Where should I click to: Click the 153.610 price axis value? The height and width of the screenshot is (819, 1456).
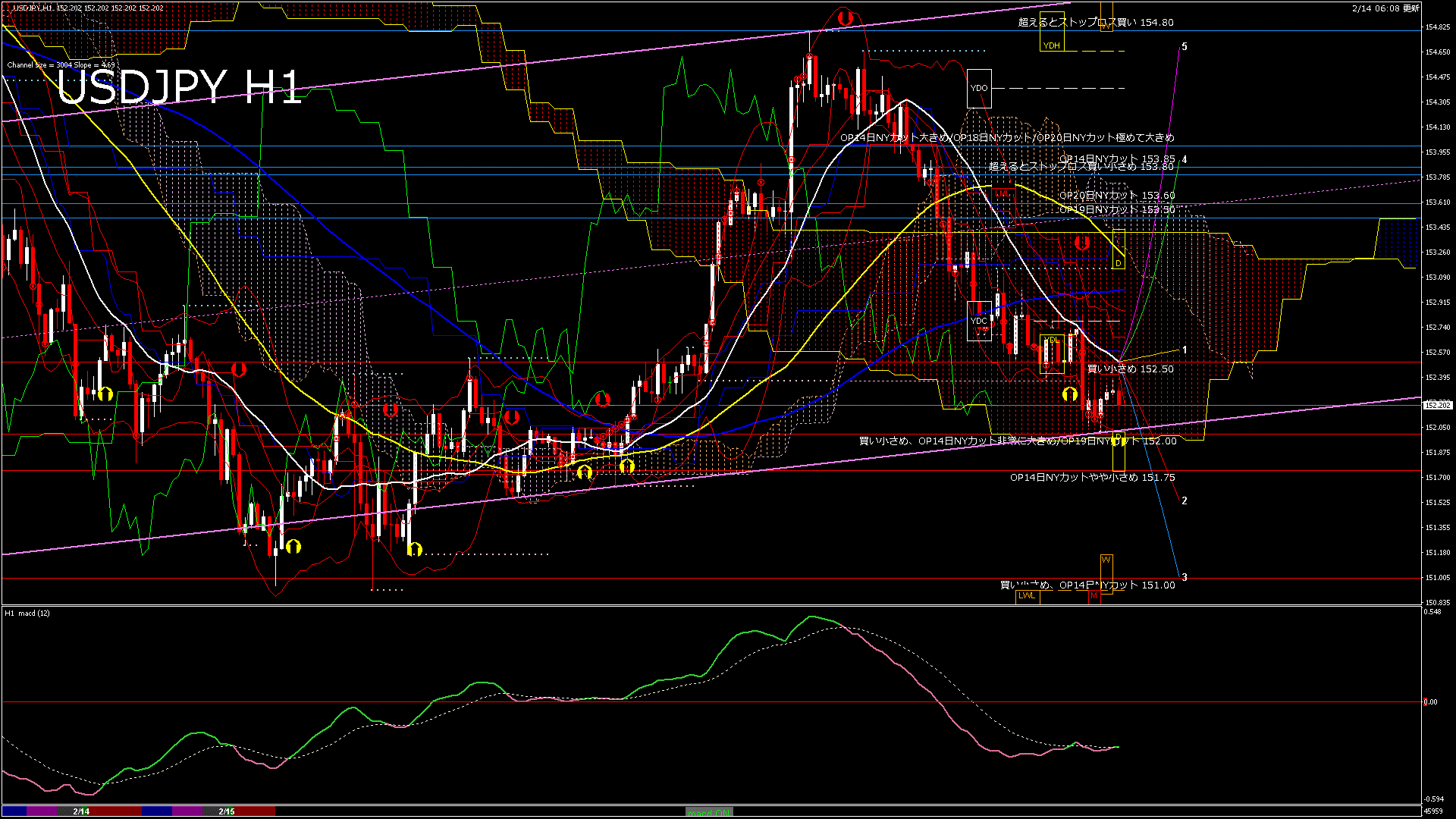click(1438, 202)
